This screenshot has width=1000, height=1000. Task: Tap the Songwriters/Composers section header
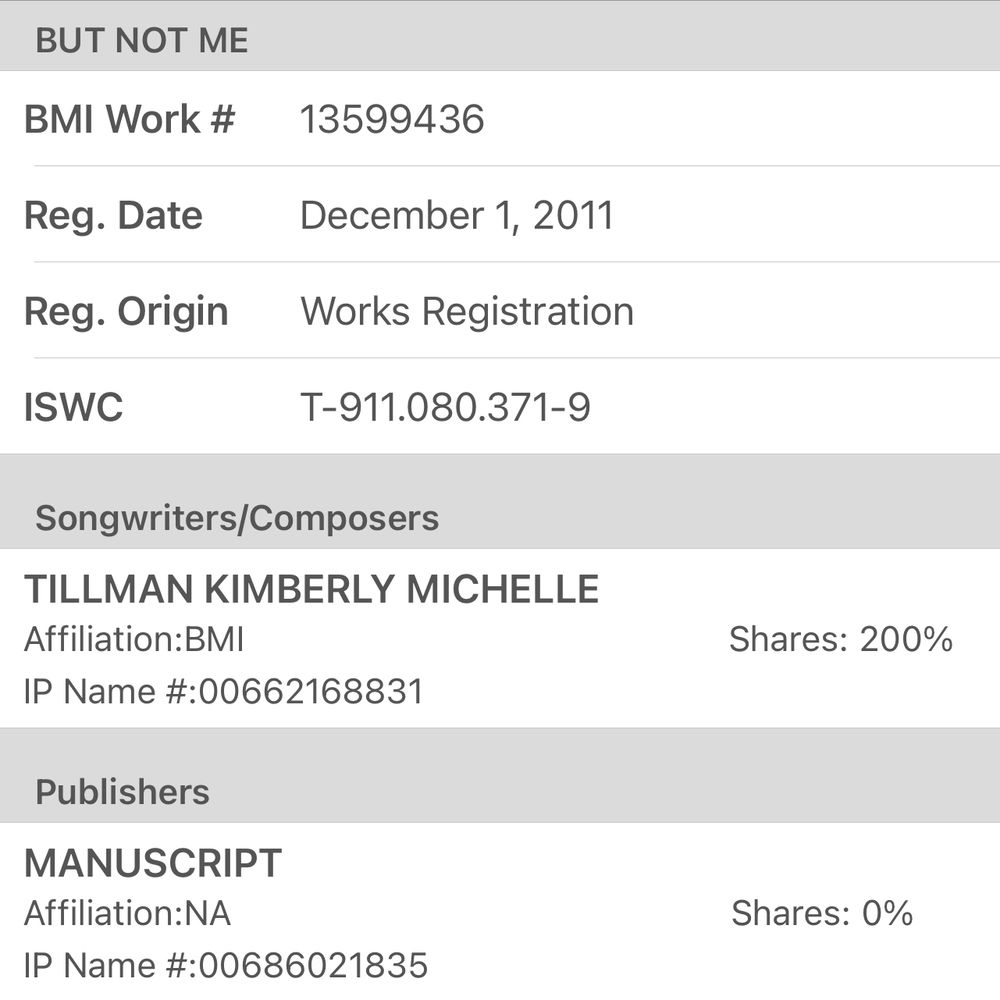click(x=237, y=518)
